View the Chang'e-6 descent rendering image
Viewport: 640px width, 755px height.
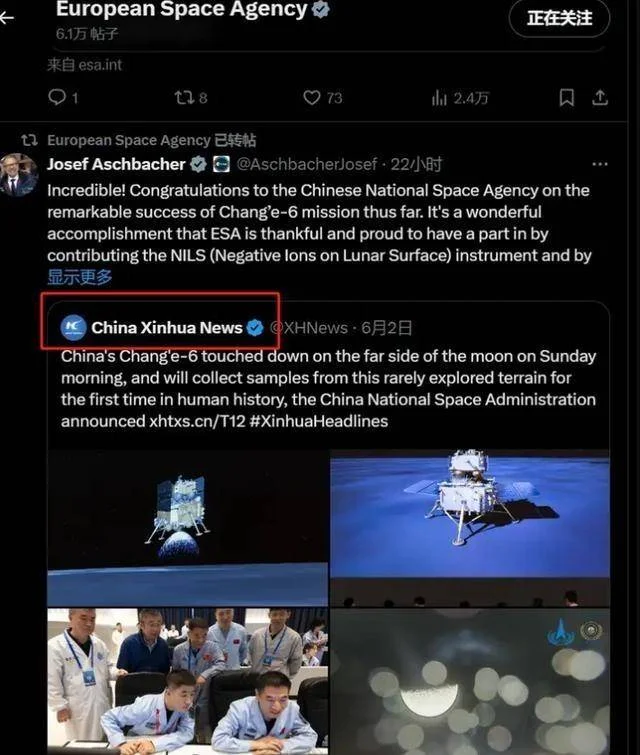tap(187, 527)
